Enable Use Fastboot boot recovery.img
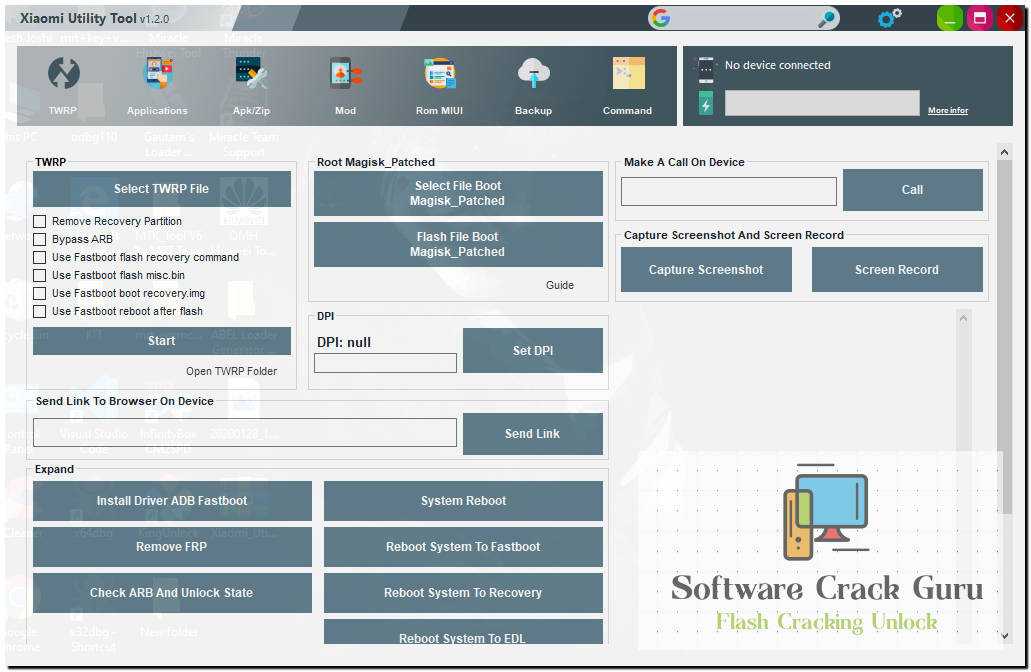The height and width of the screenshot is (672, 1031). click(x=39, y=293)
